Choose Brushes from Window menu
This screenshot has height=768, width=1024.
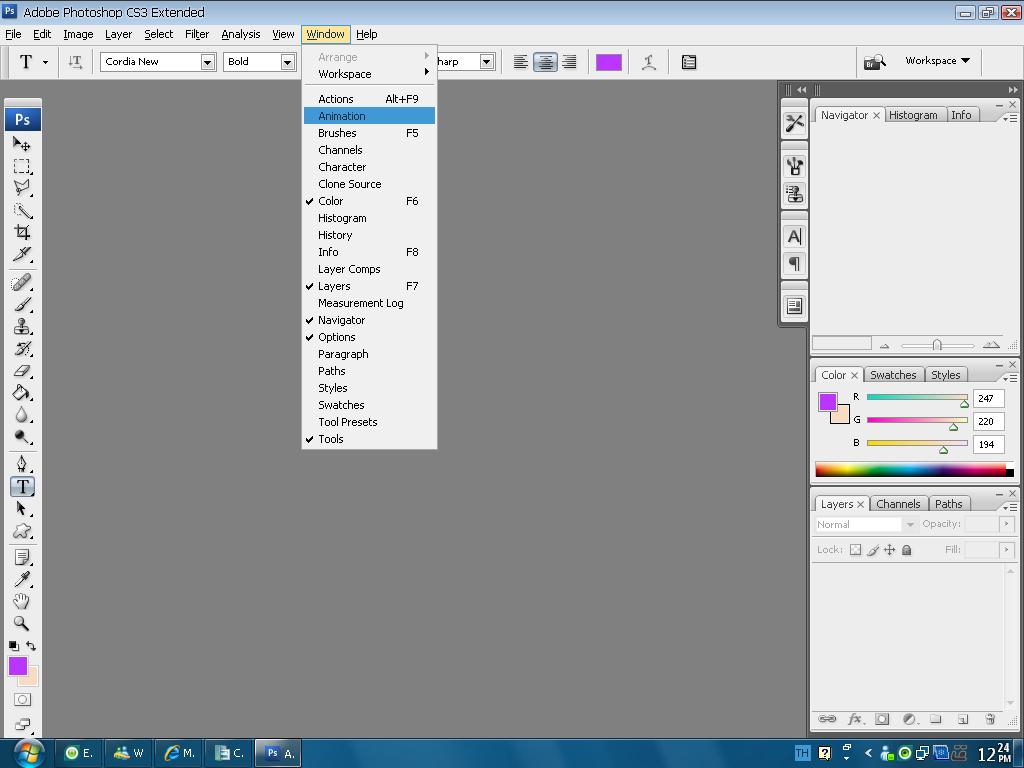tap(369, 133)
